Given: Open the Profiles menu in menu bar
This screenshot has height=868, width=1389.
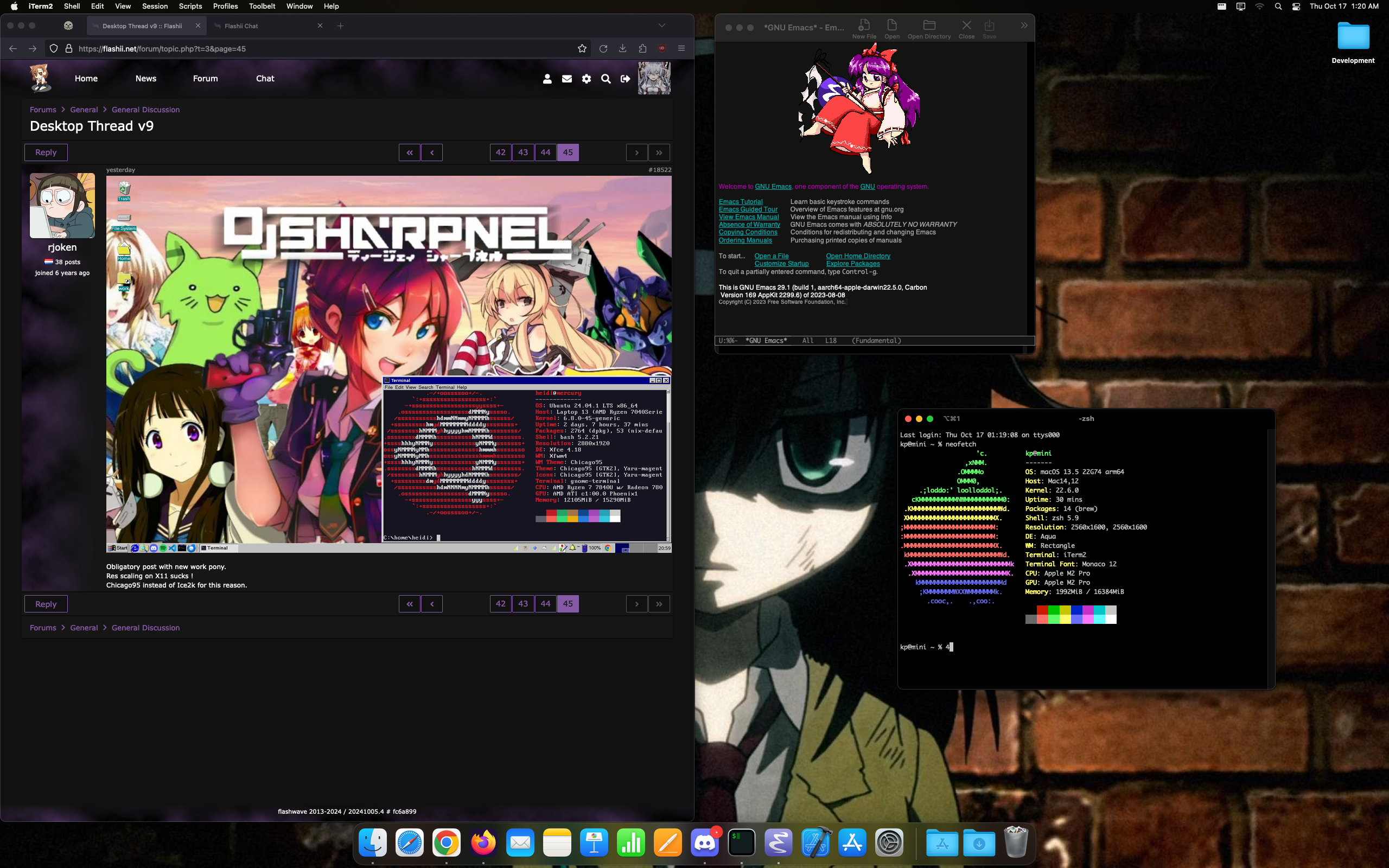Looking at the screenshot, I should 225,7.
